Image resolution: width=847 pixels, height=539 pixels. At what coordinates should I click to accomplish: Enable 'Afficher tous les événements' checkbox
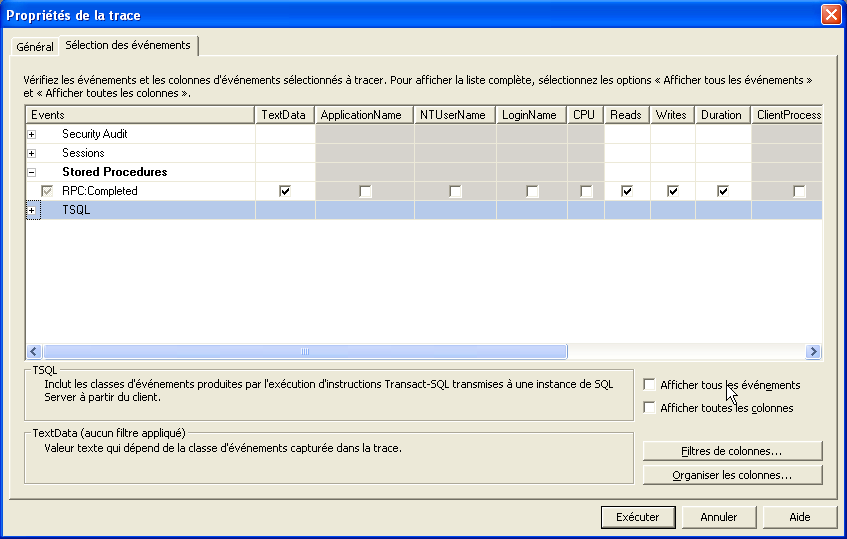(650, 385)
